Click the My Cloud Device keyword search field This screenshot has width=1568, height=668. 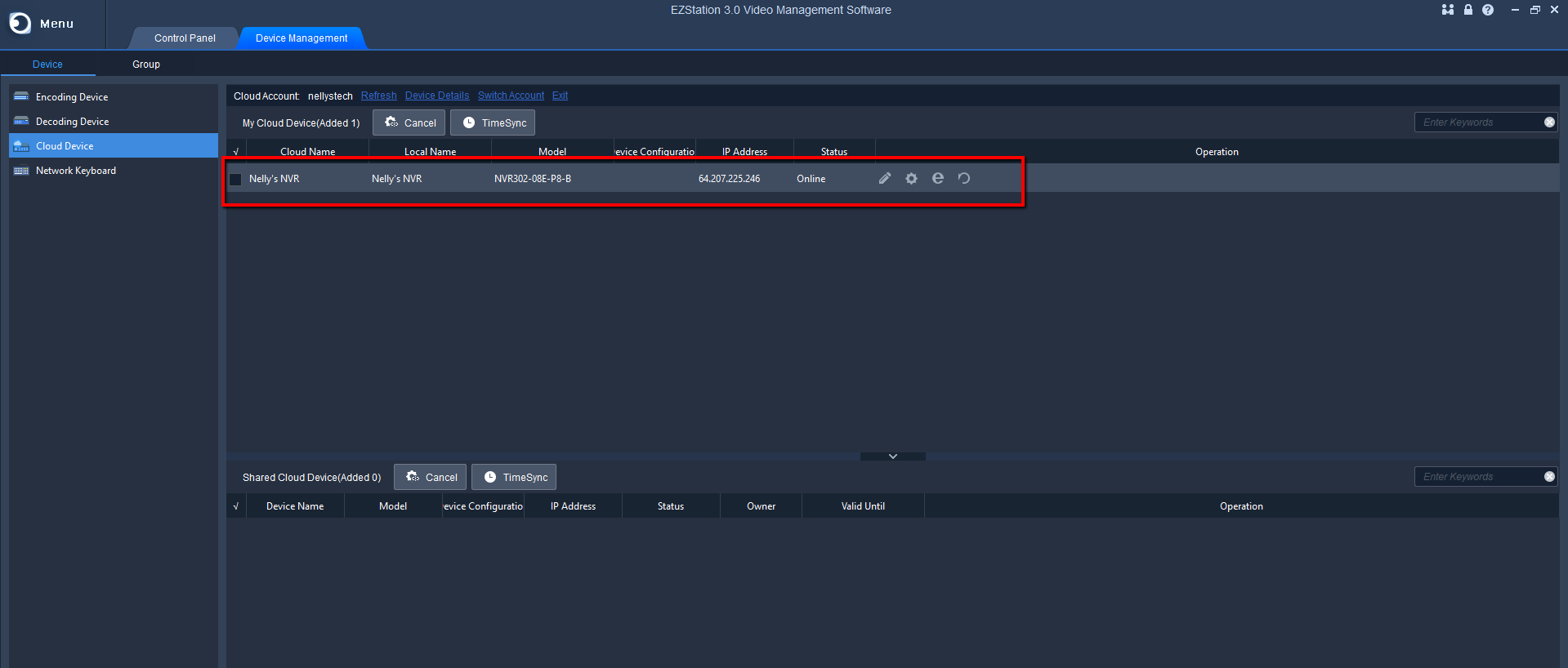tap(1477, 122)
